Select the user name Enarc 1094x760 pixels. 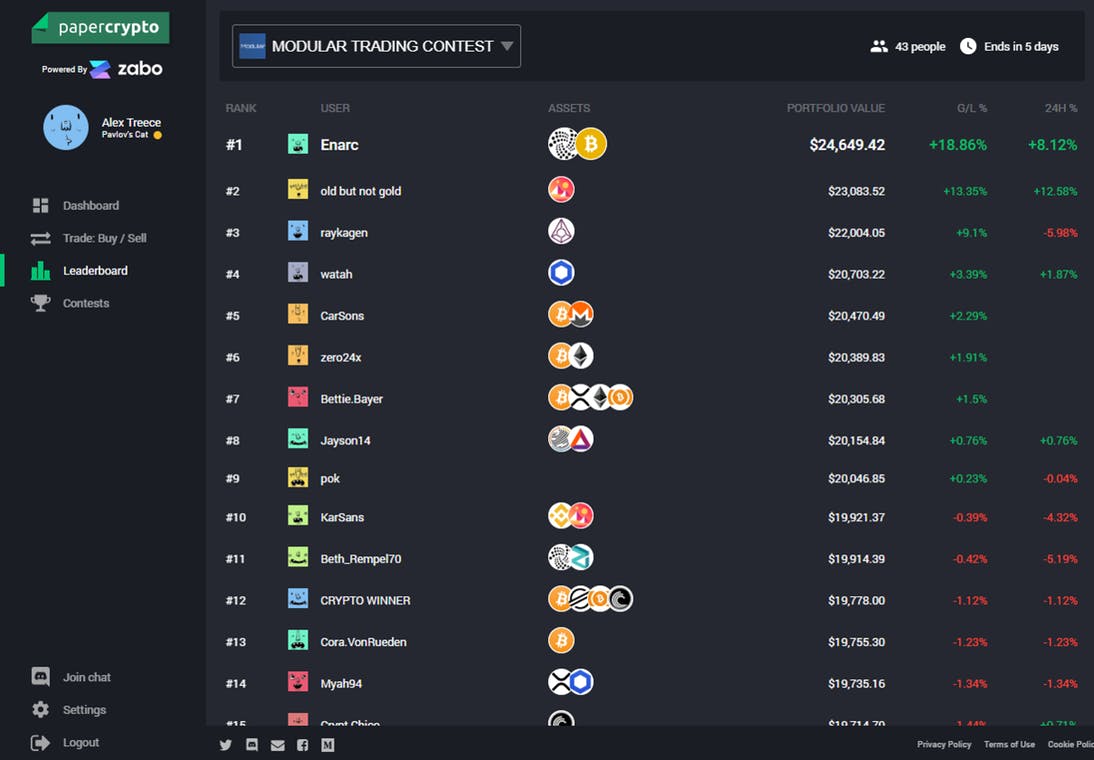[x=339, y=144]
